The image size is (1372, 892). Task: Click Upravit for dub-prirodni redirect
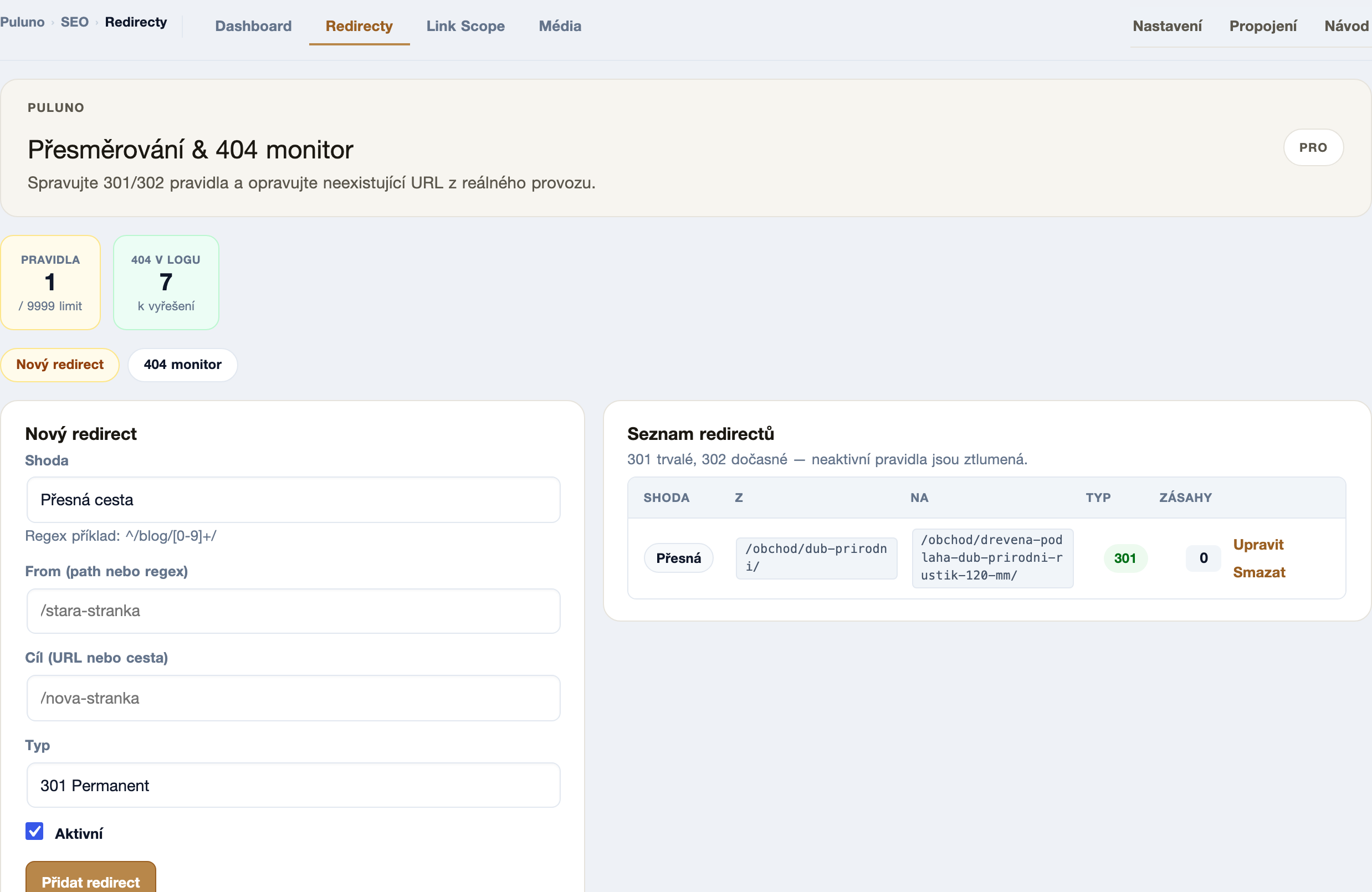coord(1258,545)
